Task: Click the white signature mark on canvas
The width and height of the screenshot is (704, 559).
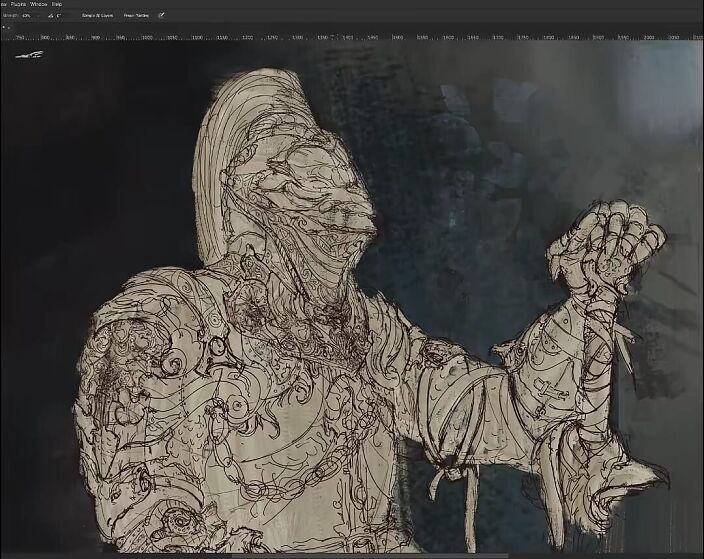Action: pos(30,54)
